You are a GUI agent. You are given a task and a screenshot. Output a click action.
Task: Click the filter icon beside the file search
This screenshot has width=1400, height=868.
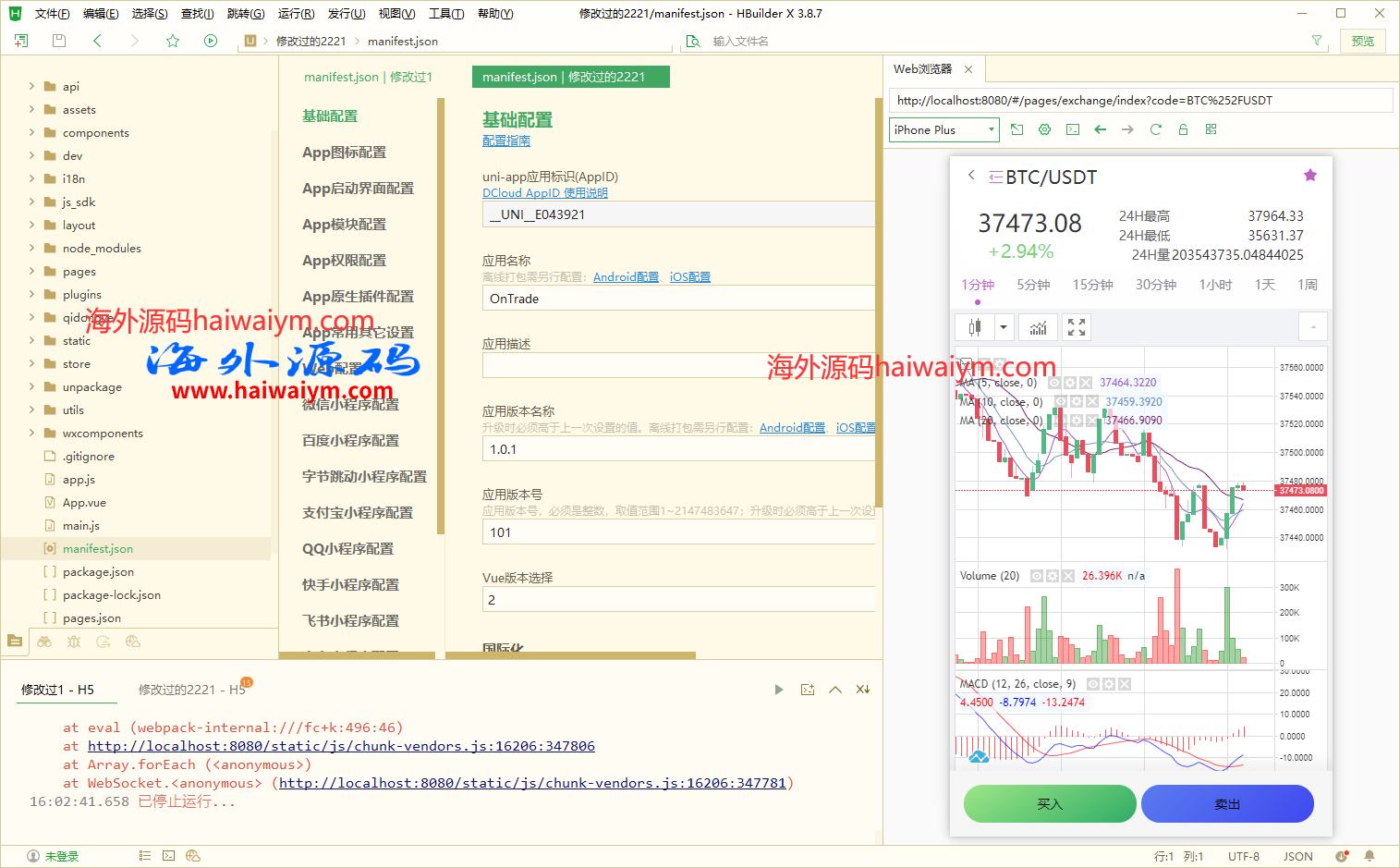coord(1317,41)
